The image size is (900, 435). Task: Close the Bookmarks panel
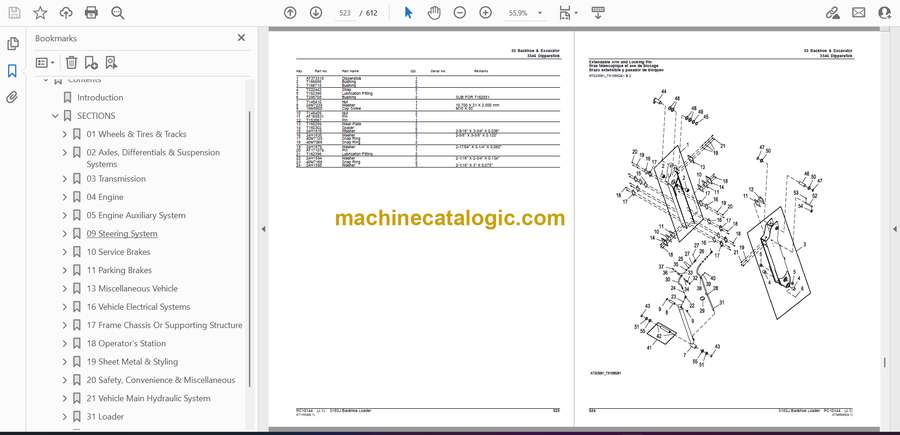241,38
